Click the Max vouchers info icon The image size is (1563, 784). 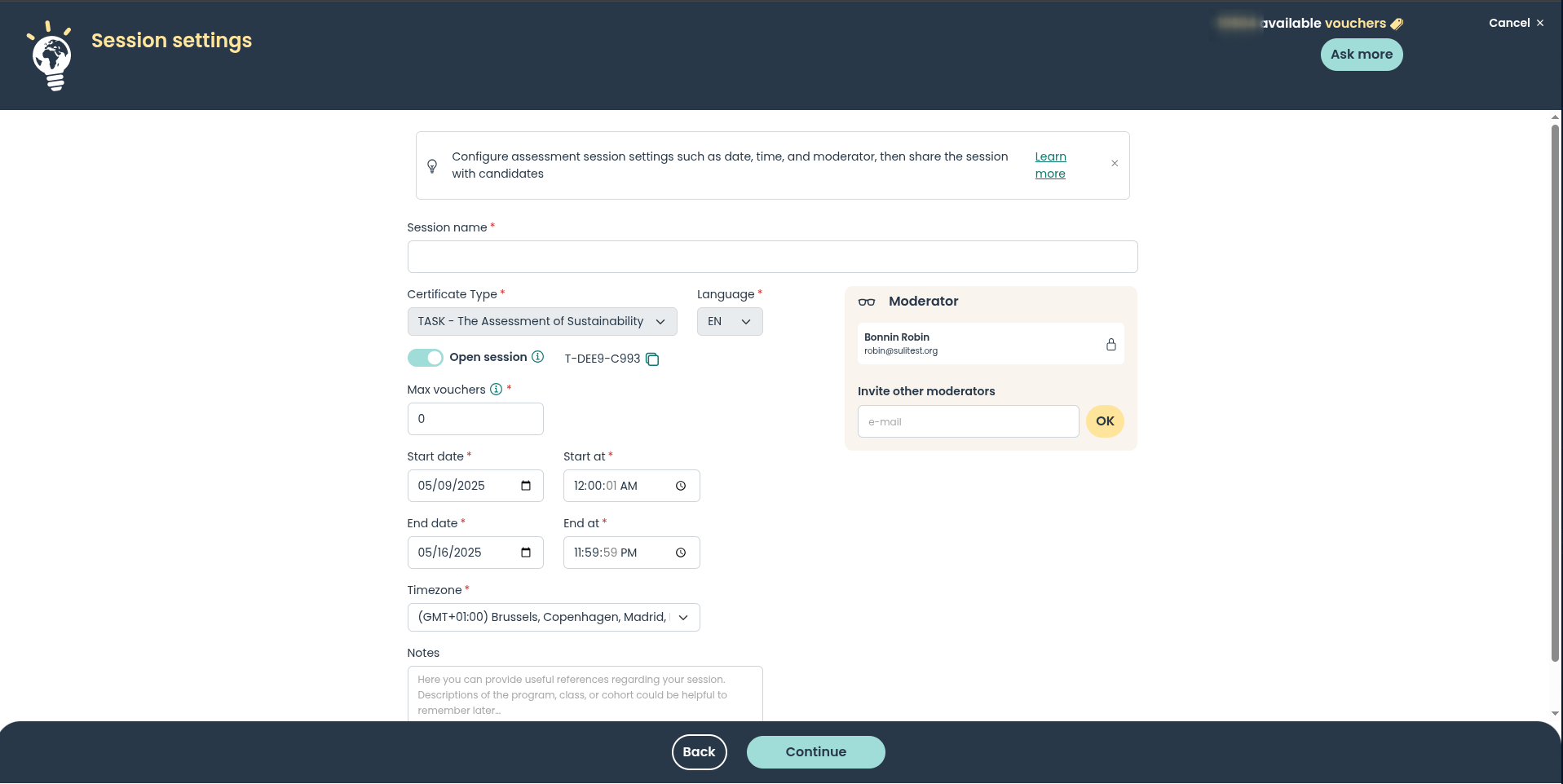coord(496,390)
